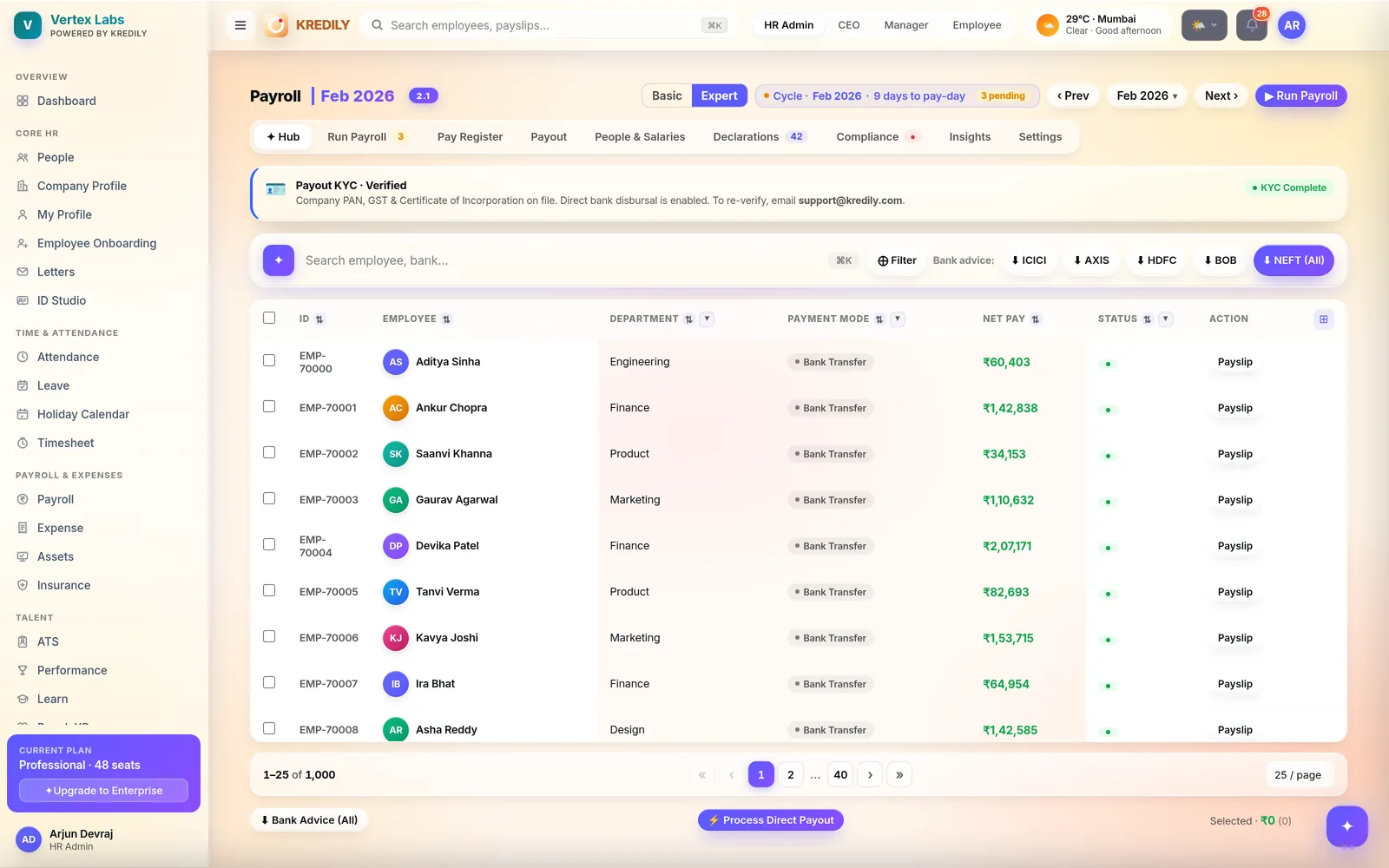Open the Dashboard sidebar icon
Screen dimensions: 1389x868
click(23, 101)
